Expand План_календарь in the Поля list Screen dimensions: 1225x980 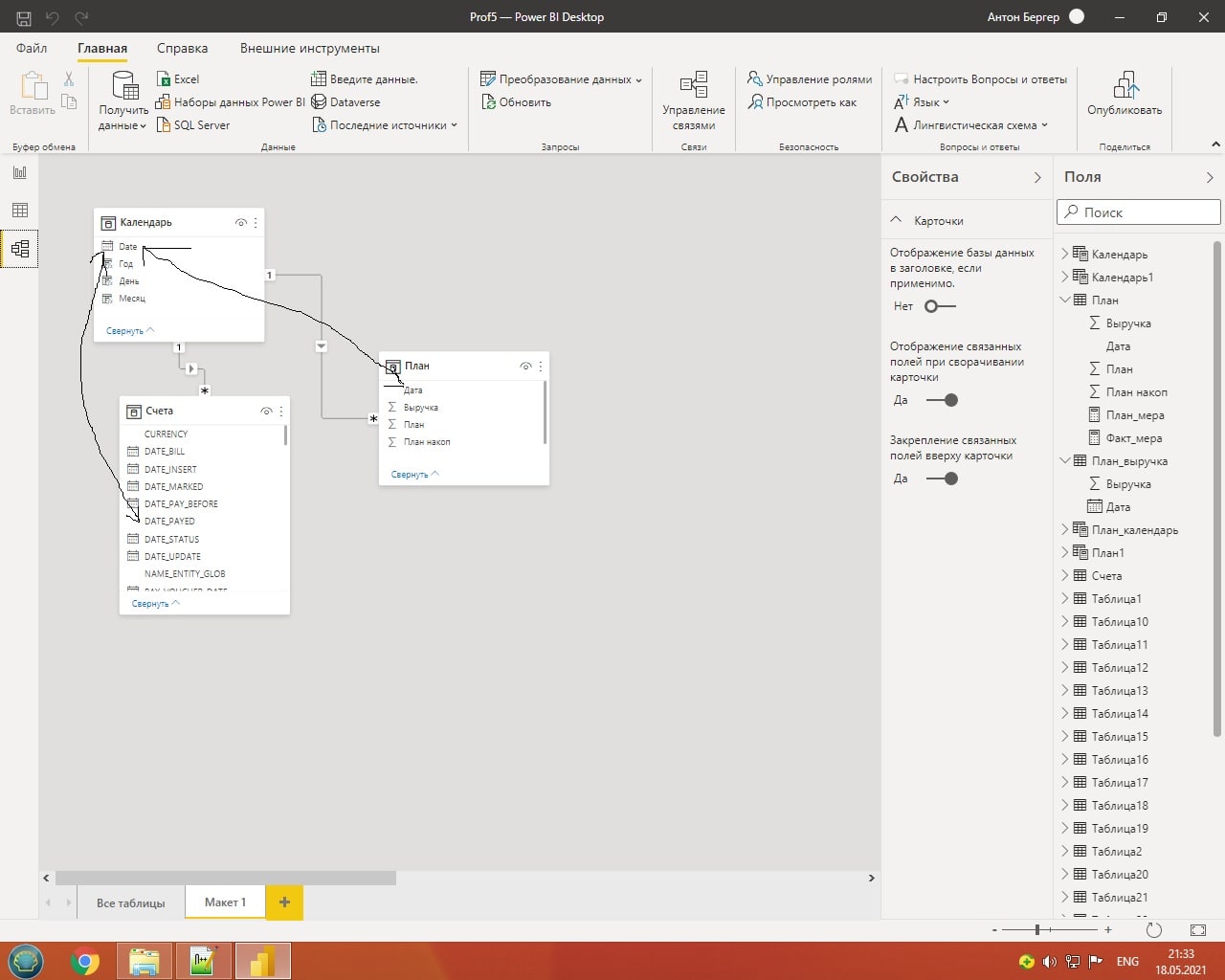point(1065,530)
